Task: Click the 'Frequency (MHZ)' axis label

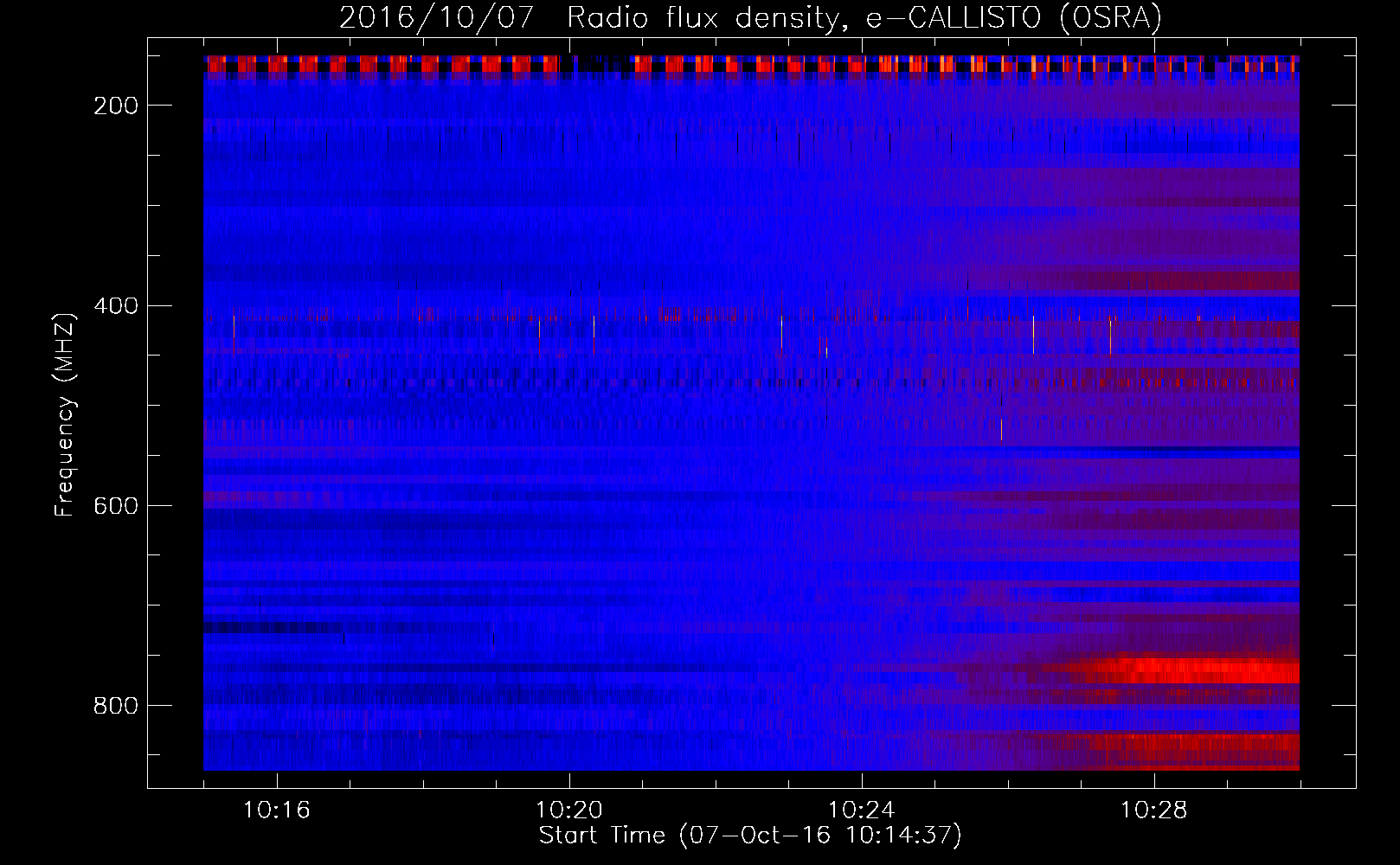Action: coord(65,414)
